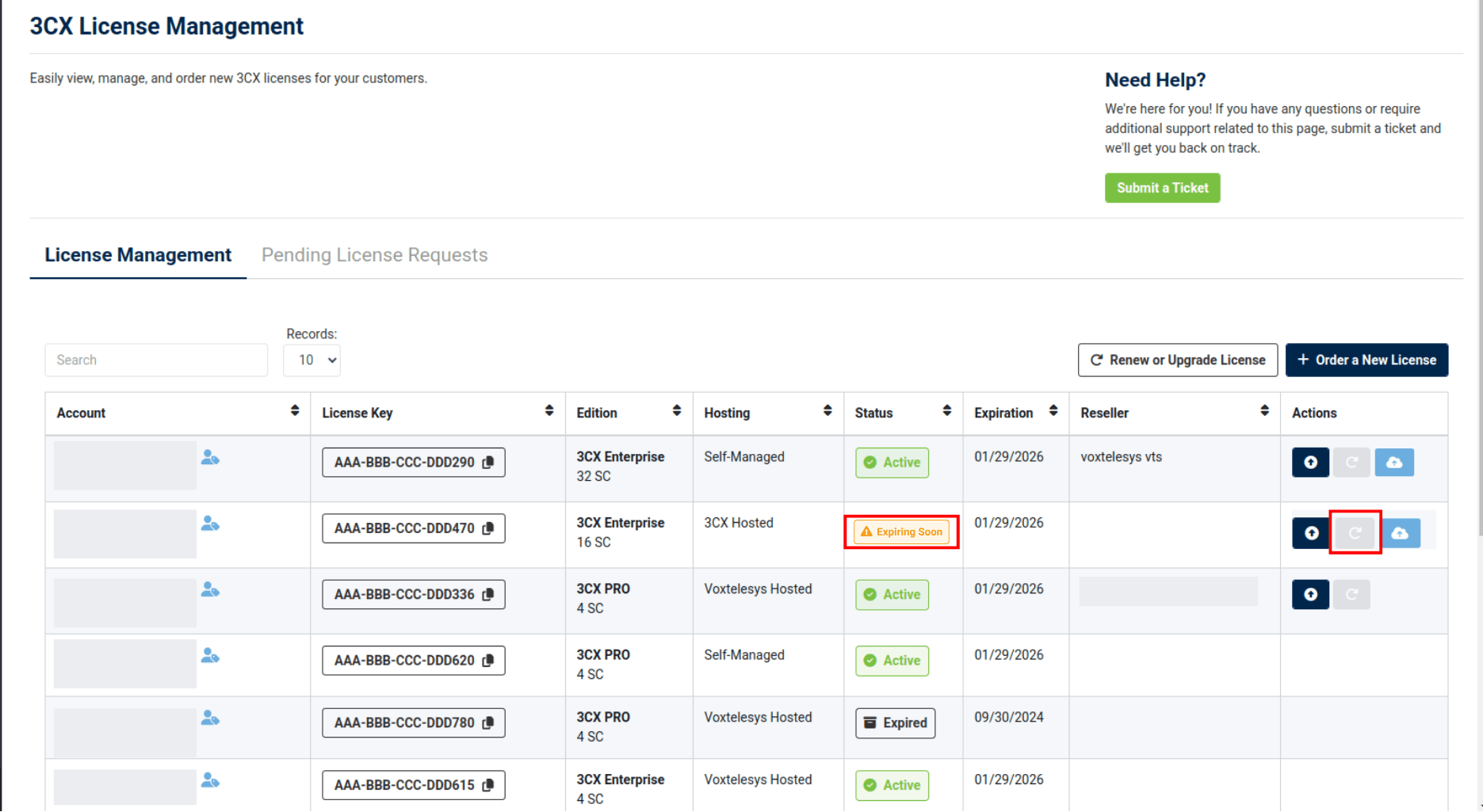
Task: Copy license key AAA-BBB-CCC-DDD615
Action: click(x=488, y=785)
